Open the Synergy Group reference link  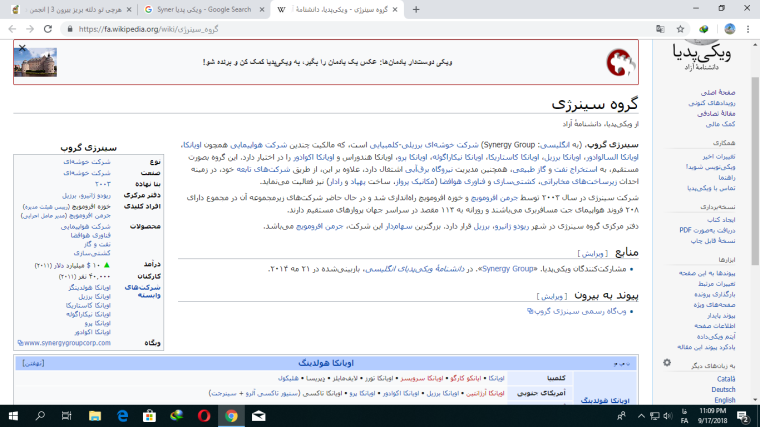click(x=507, y=269)
